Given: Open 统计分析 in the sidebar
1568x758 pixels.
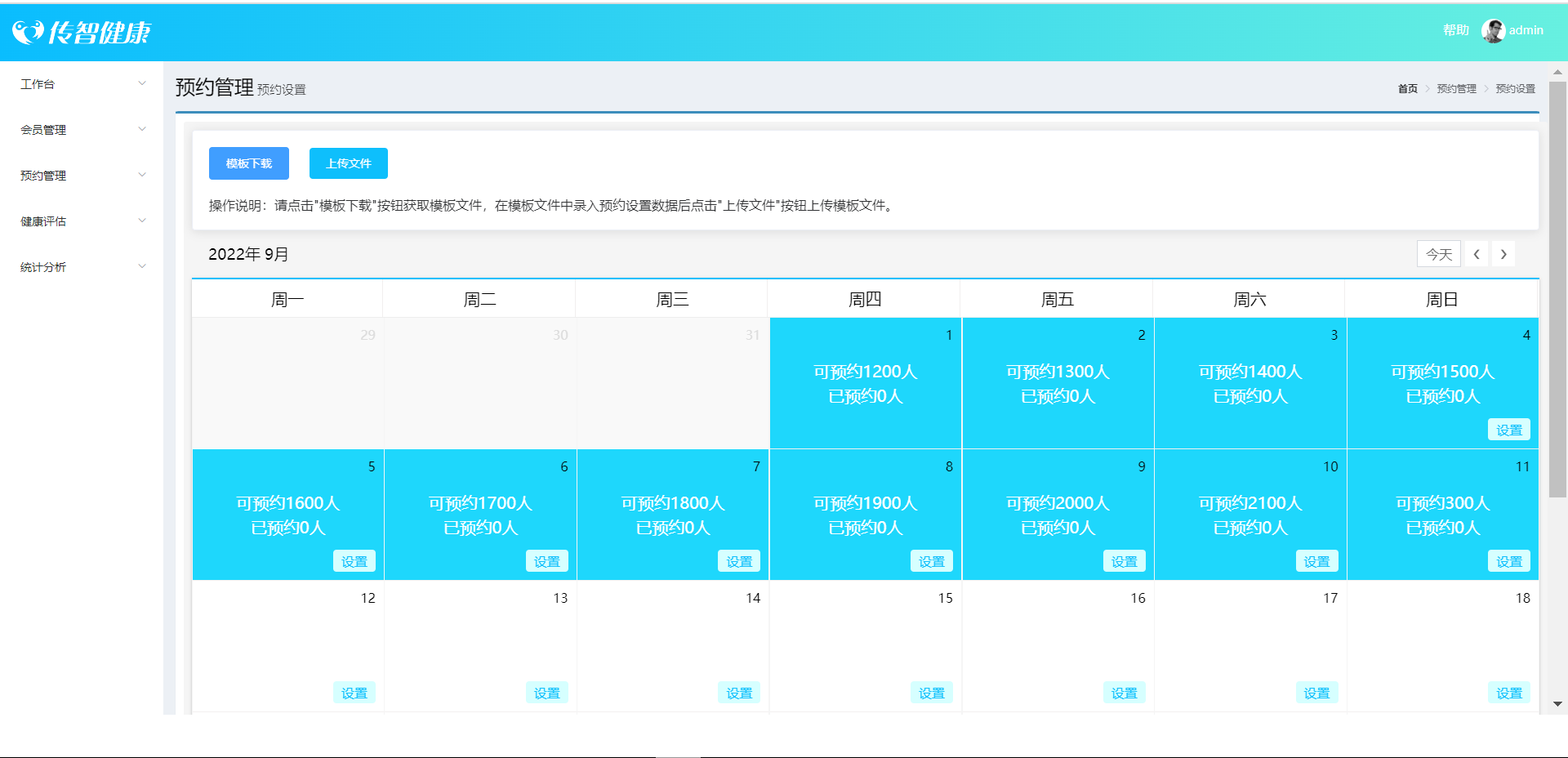Looking at the screenshot, I should [x=43, y=267].
